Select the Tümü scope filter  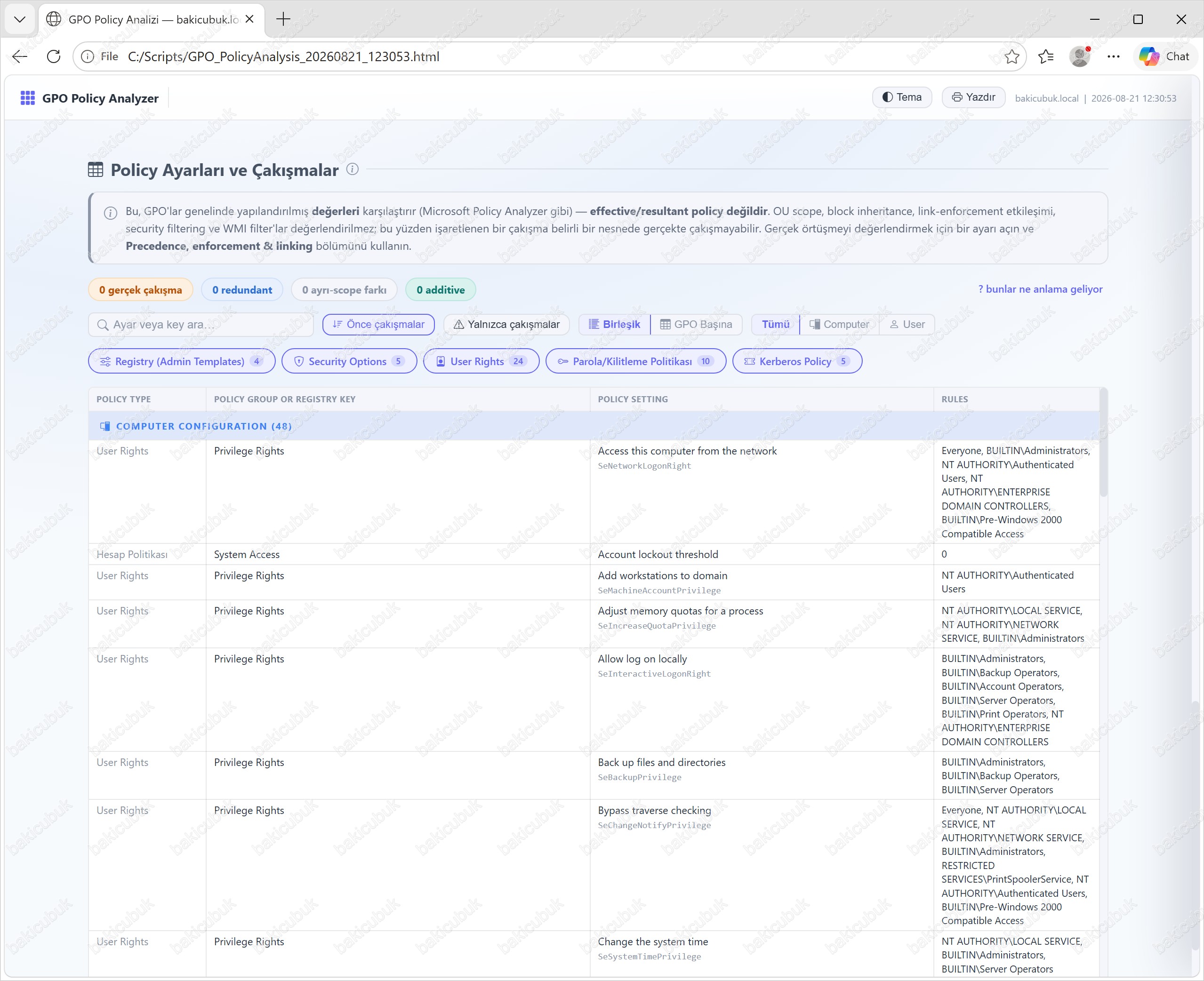(x=776, y=324)
